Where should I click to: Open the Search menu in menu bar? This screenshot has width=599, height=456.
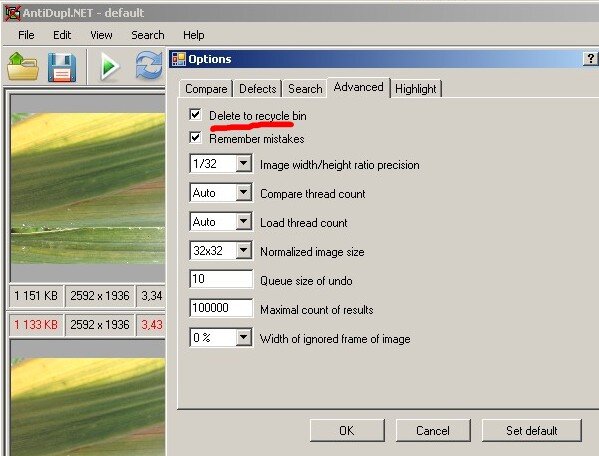148,35
